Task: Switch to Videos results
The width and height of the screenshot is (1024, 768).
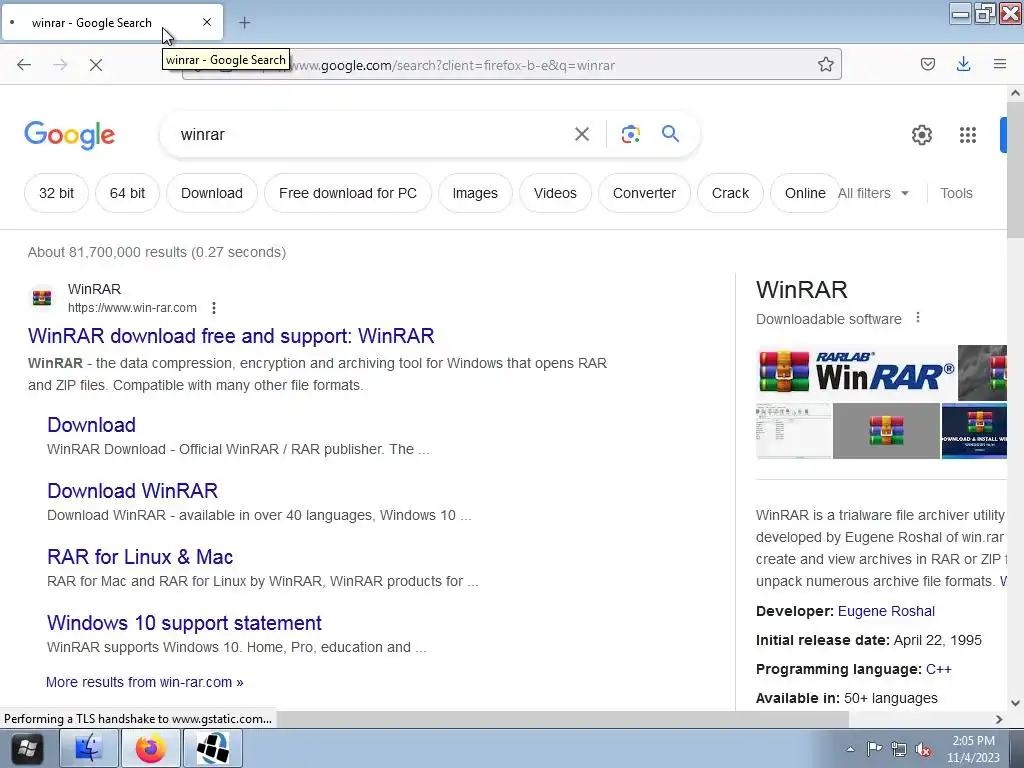Action: pos(555,193)
